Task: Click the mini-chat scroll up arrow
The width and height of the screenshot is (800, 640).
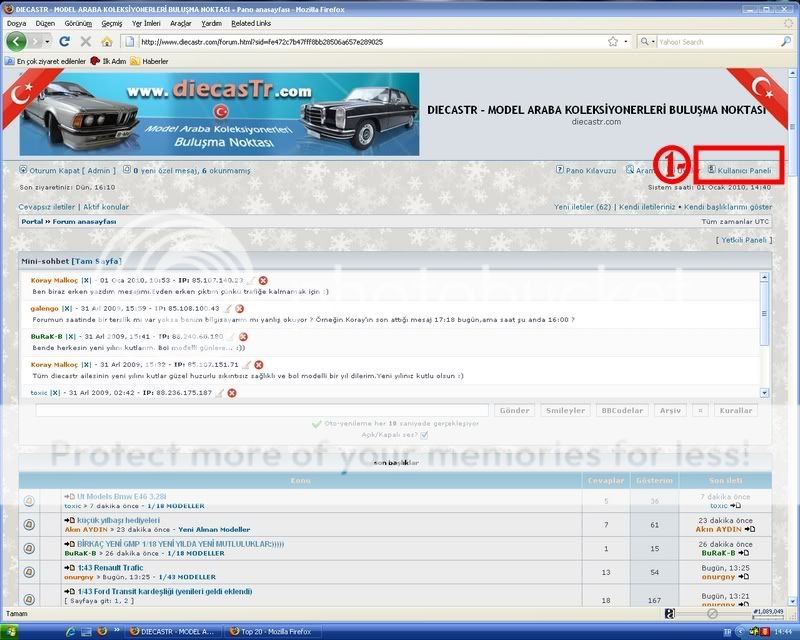Action: click(764, 277)
